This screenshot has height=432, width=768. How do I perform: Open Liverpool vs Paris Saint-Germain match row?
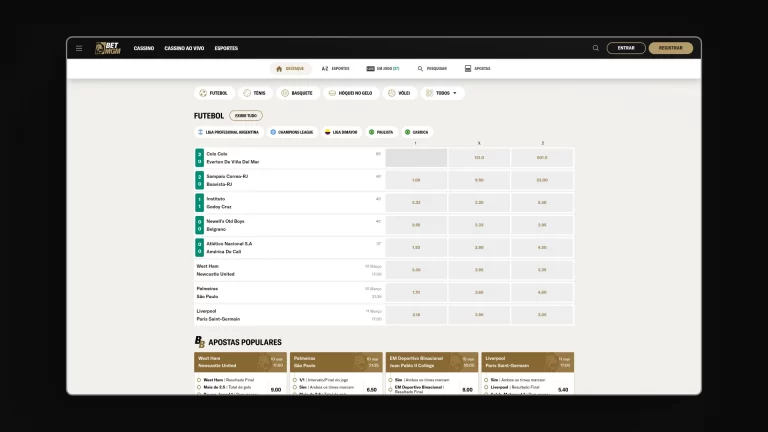(289, 315)
